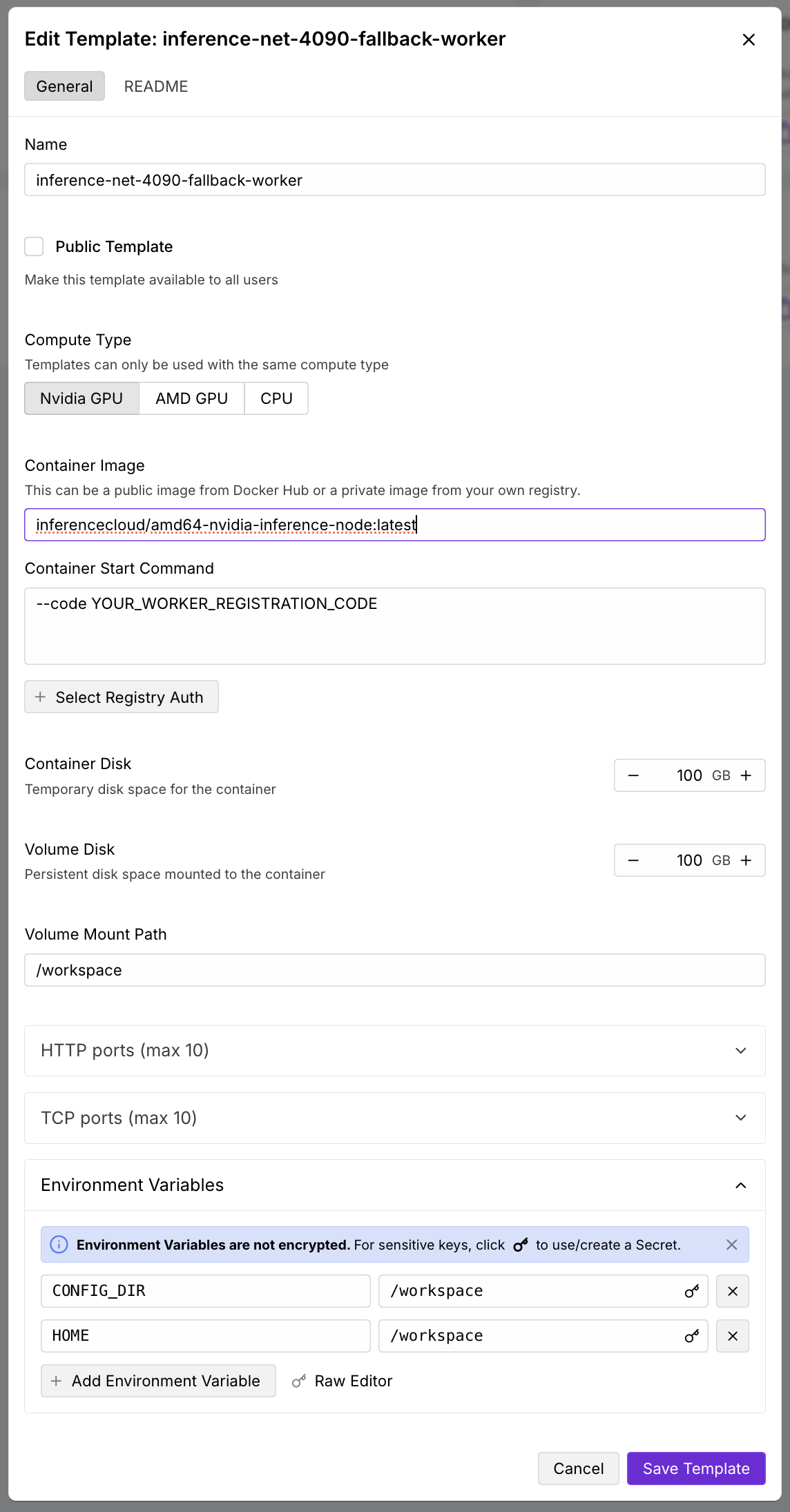Remove the HOME environment variable
Viewport: 790px width, 1512px height.
(733, 1336)
